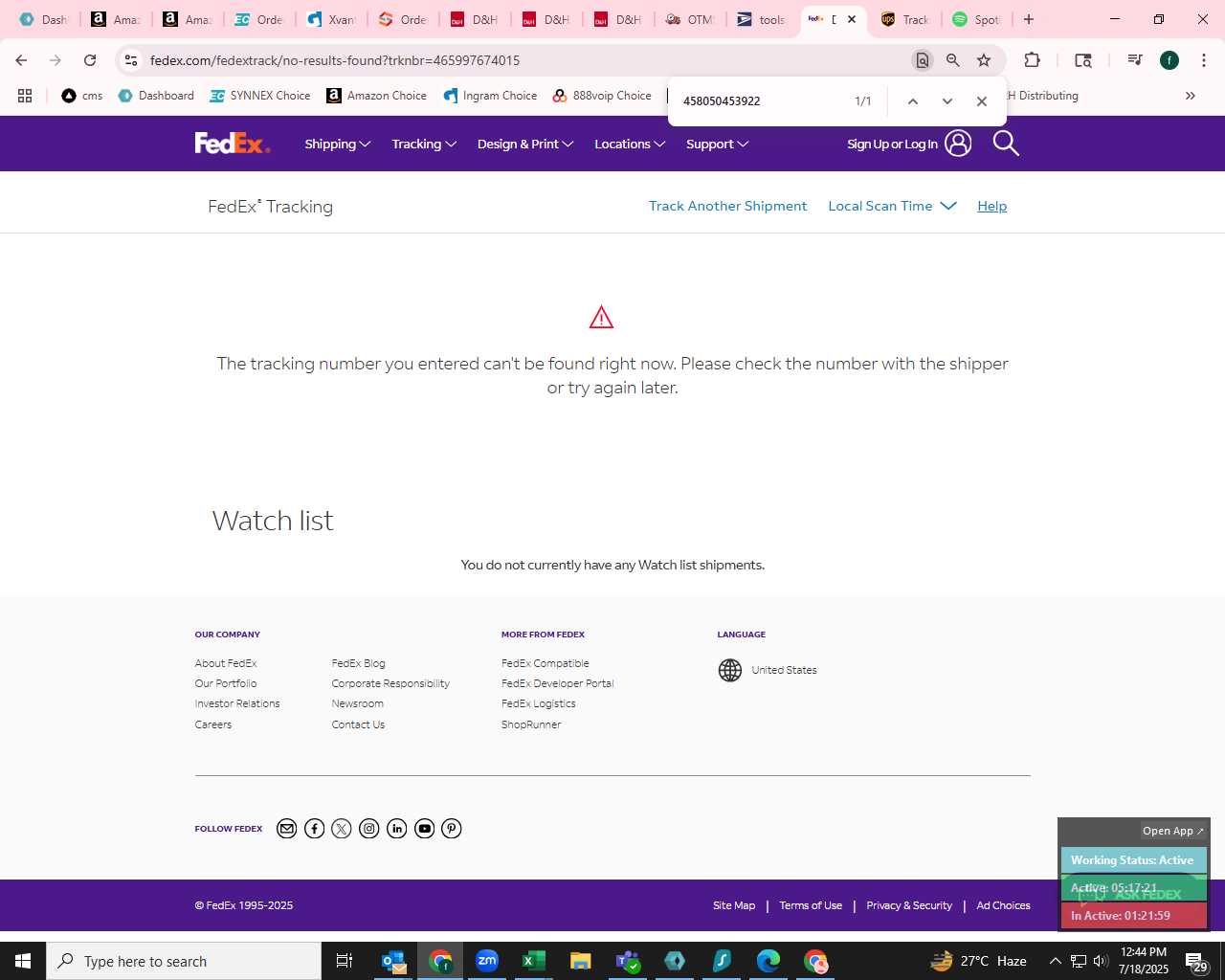Open the Help link
1225x980 pixels.
point(991,206)
